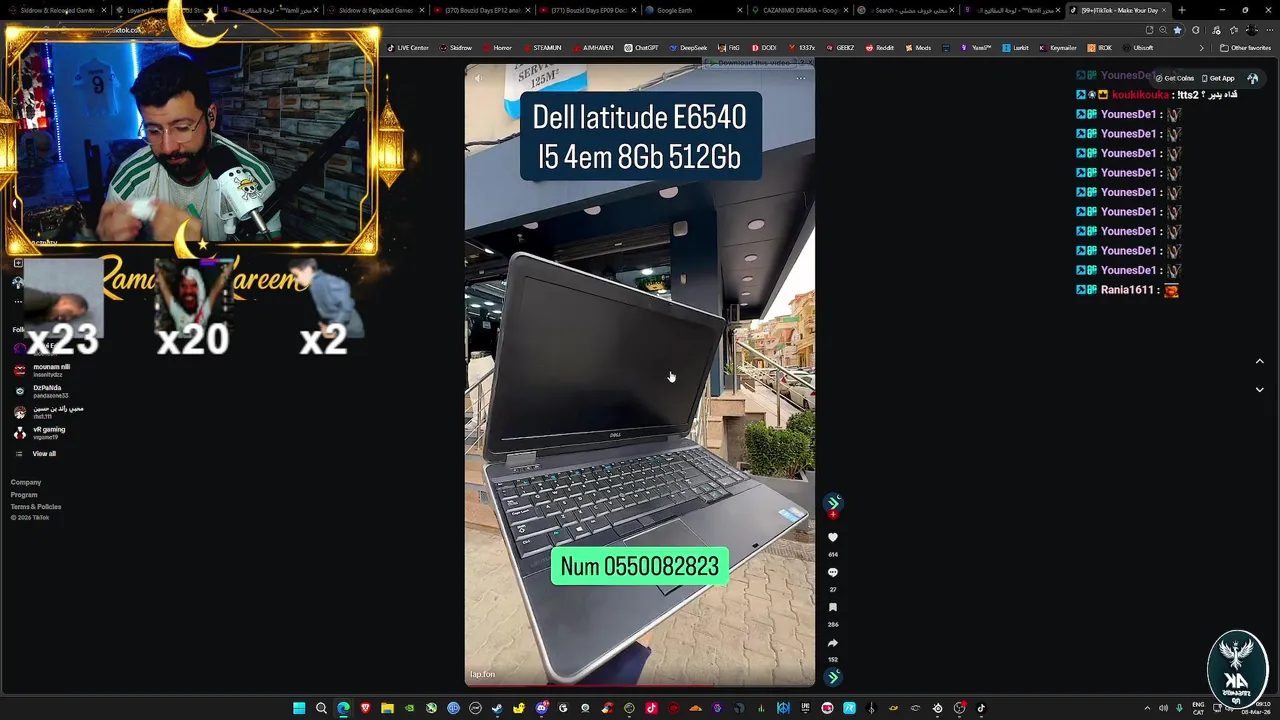Open the koukikouka chat message username
Image resolution: width=1280 pixels, height=720 pixels.
[1140, 95]
